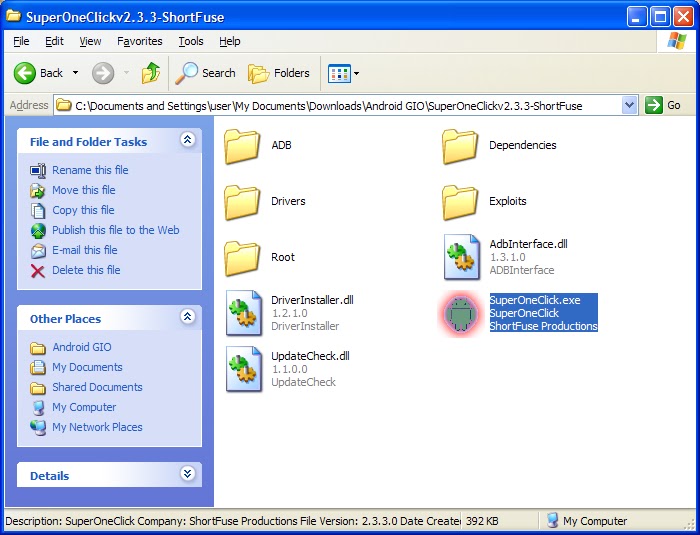Select the Root folder icon
This screenshot has width=700, height=535.
[x=242, y=258]
